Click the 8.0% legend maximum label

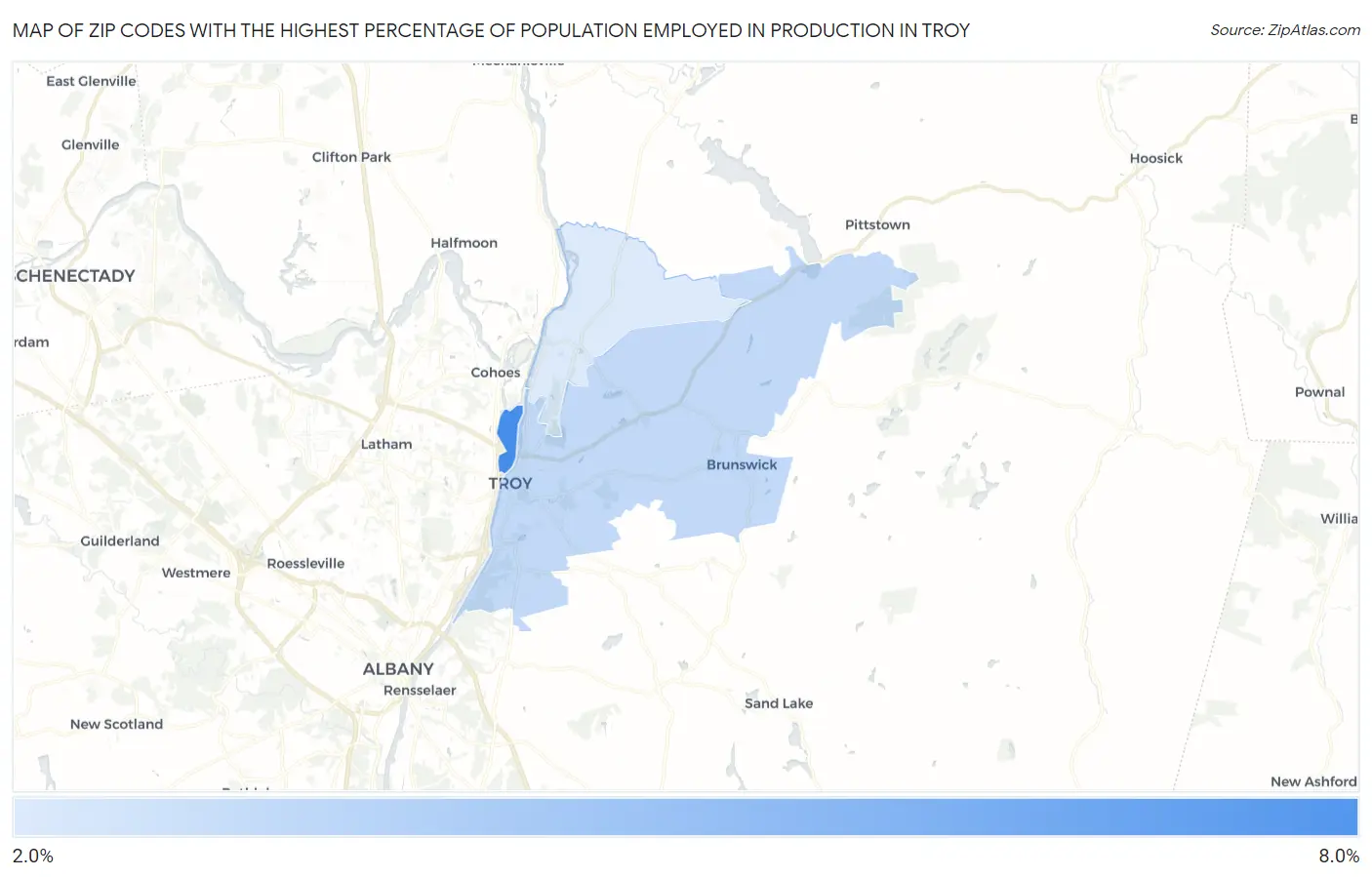[1339, 856]
